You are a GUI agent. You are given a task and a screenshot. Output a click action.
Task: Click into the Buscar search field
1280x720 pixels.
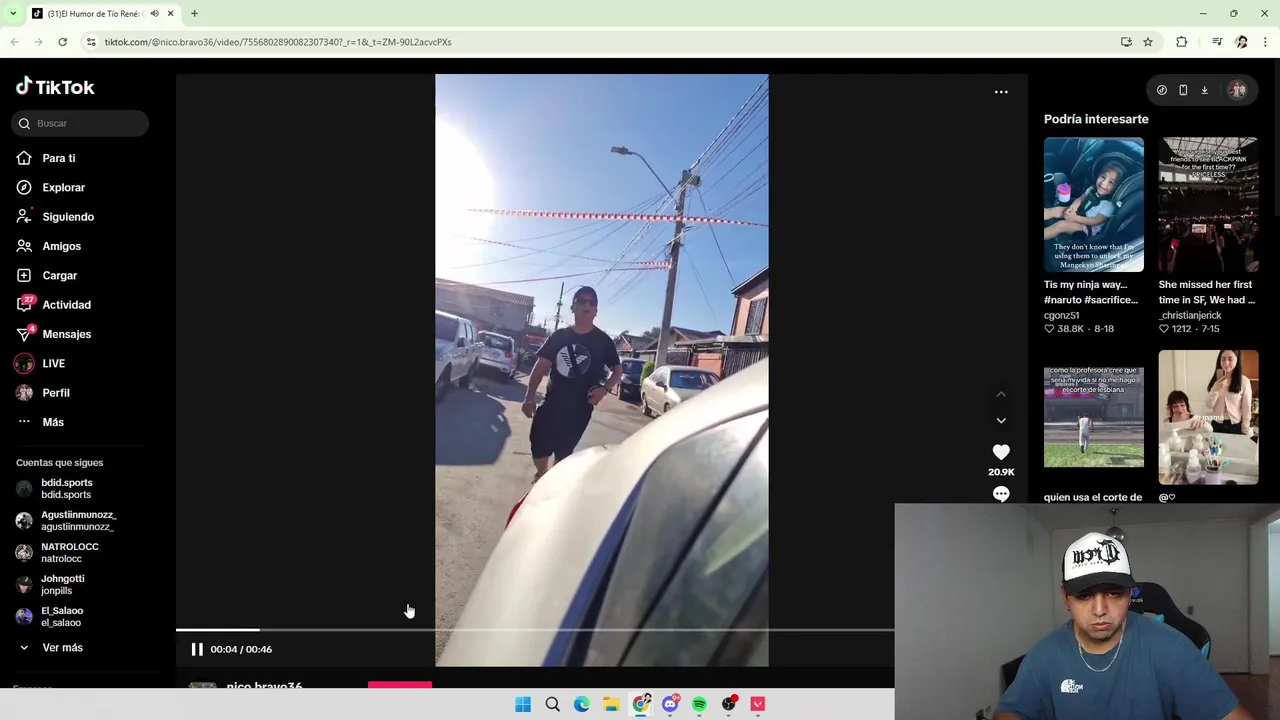[82, 123]
